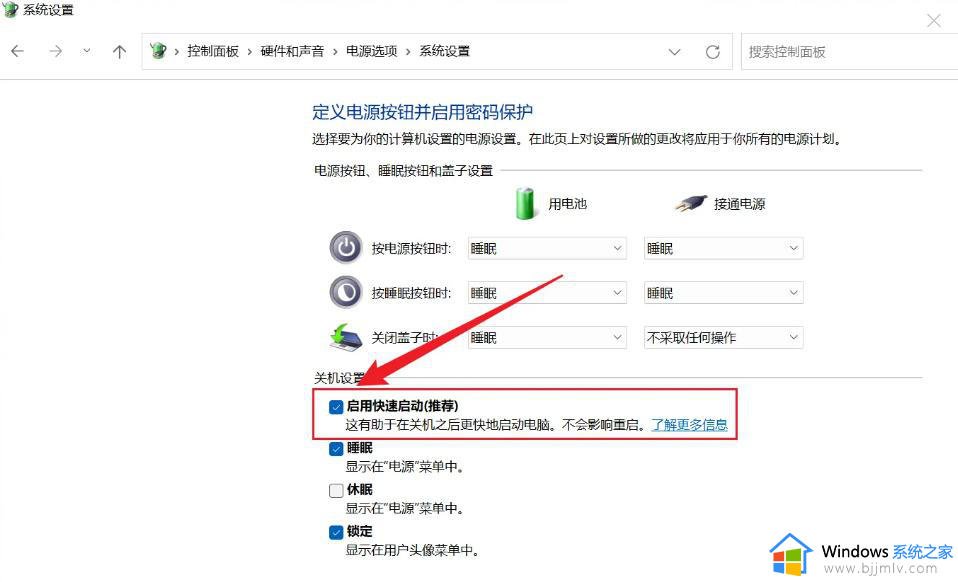Click the 定义电源按钮并启用密码保护 heading

422,112
